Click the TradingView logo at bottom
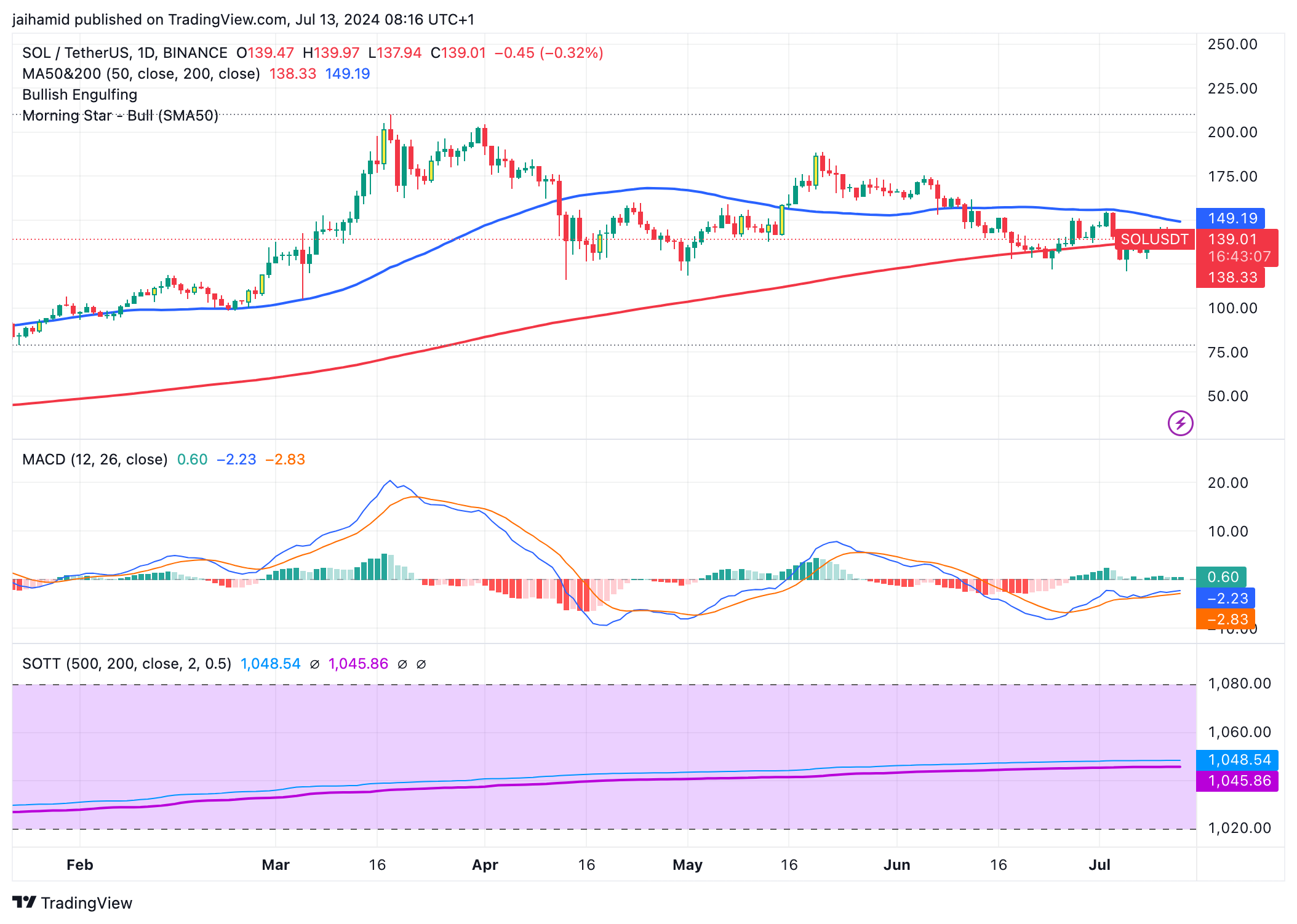This screenshot has width=1297, height=924. 73,902
